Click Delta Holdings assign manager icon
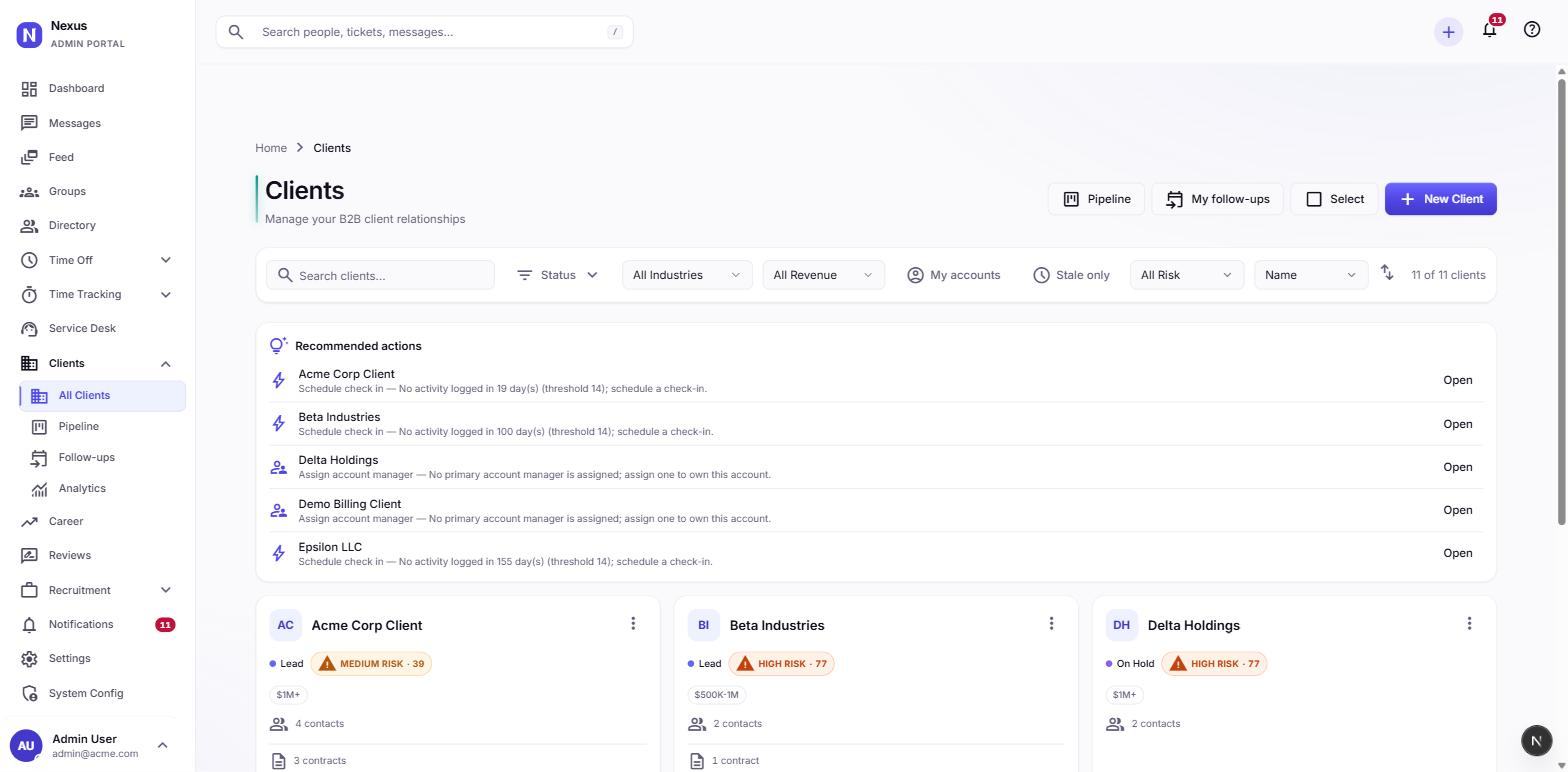This screenshot has height=772, width=1568. (279, 467)
